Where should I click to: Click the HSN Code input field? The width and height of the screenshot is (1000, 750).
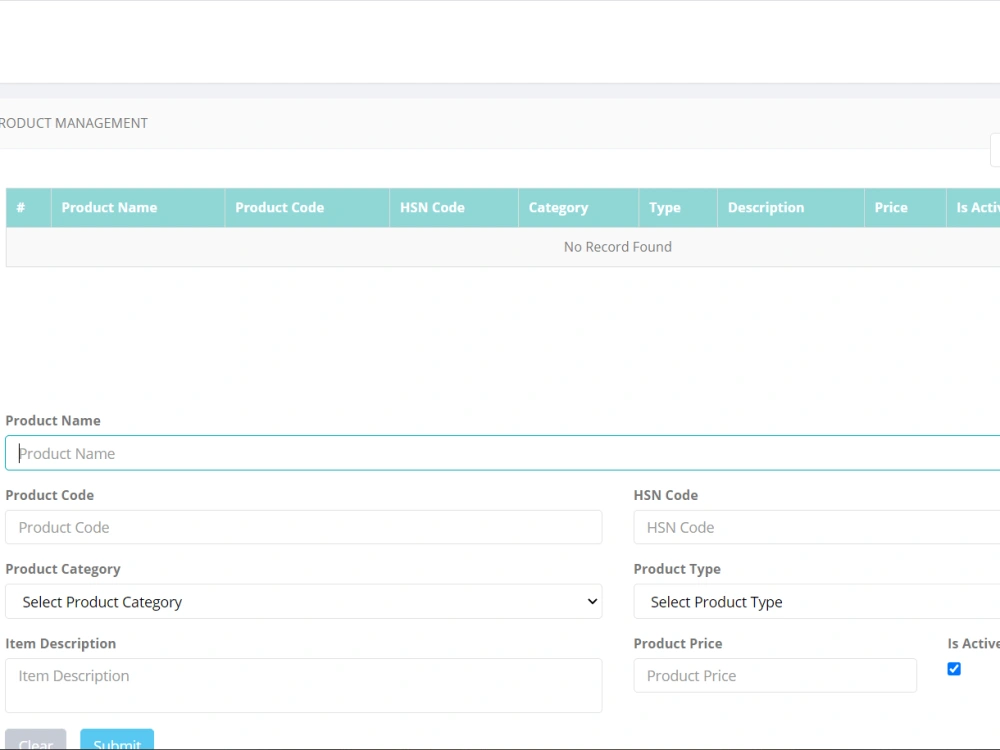[815, 527]
